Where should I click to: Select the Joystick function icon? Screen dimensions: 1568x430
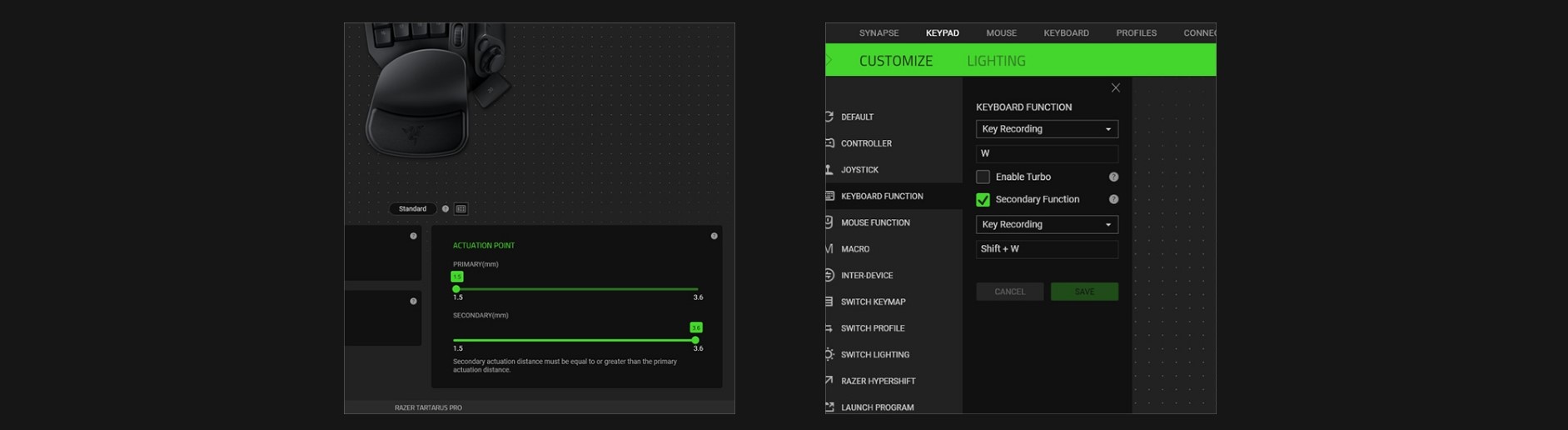tap(829, 170)
